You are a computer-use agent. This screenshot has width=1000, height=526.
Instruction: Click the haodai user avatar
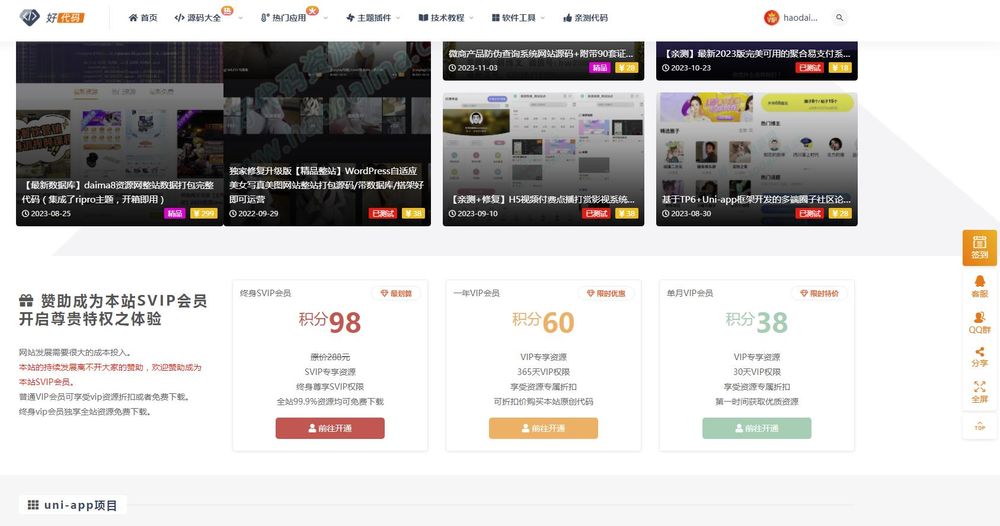pyautogui.click(x=771, y=18)
